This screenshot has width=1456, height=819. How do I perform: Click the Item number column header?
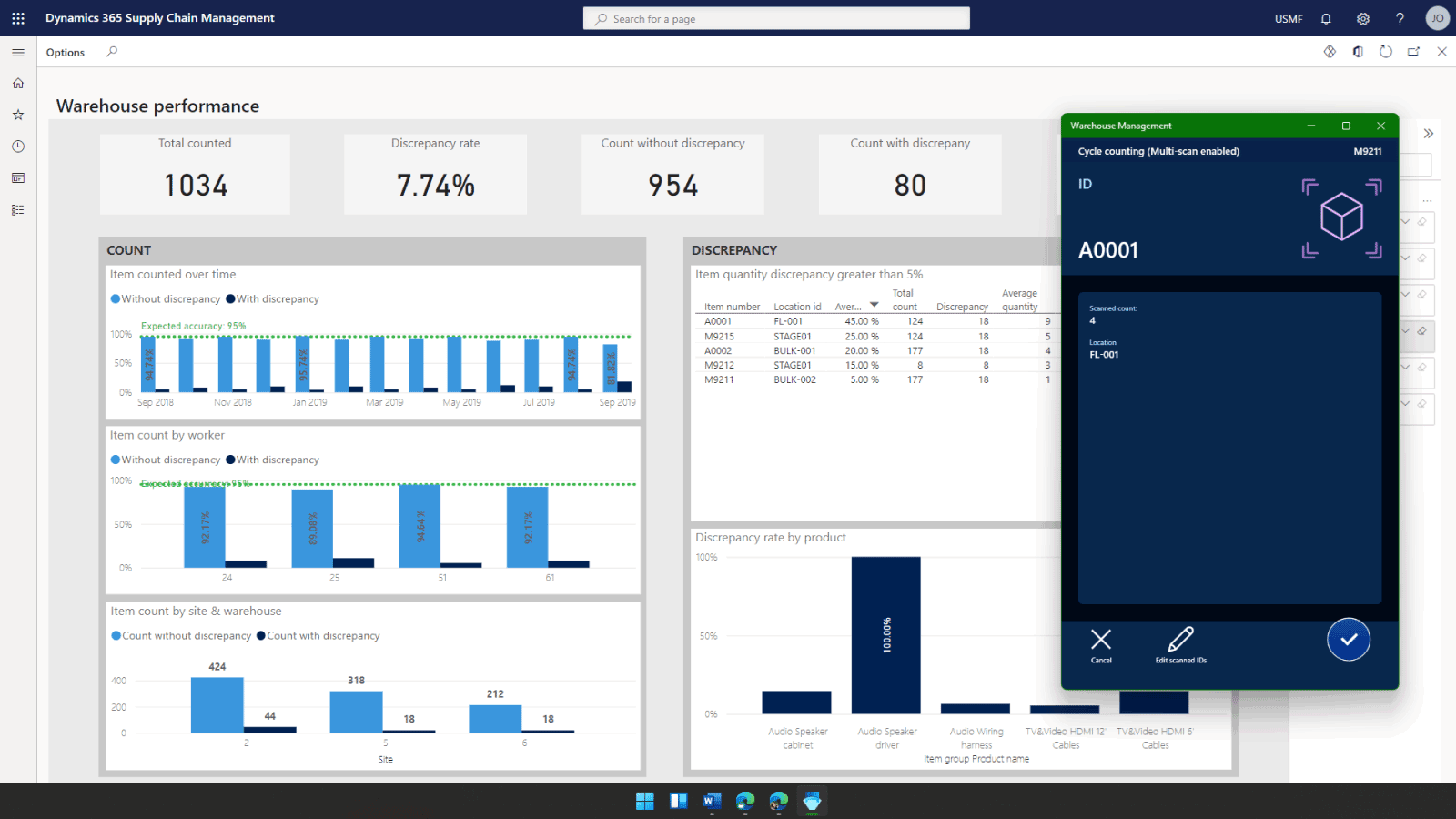[732, 307]
